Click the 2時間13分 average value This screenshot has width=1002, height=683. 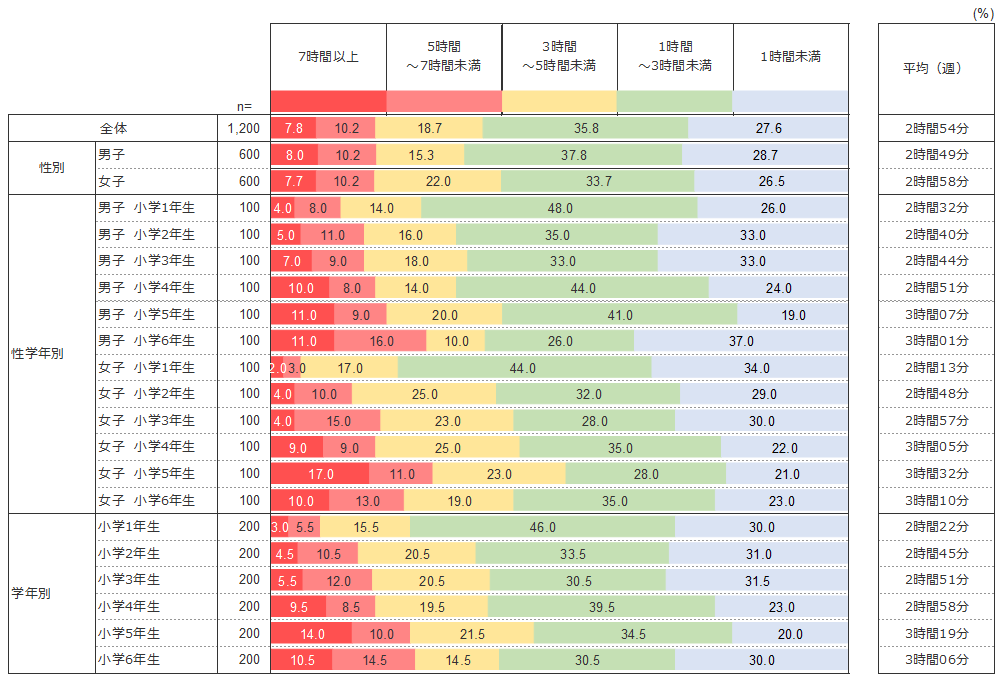(937, 368)
